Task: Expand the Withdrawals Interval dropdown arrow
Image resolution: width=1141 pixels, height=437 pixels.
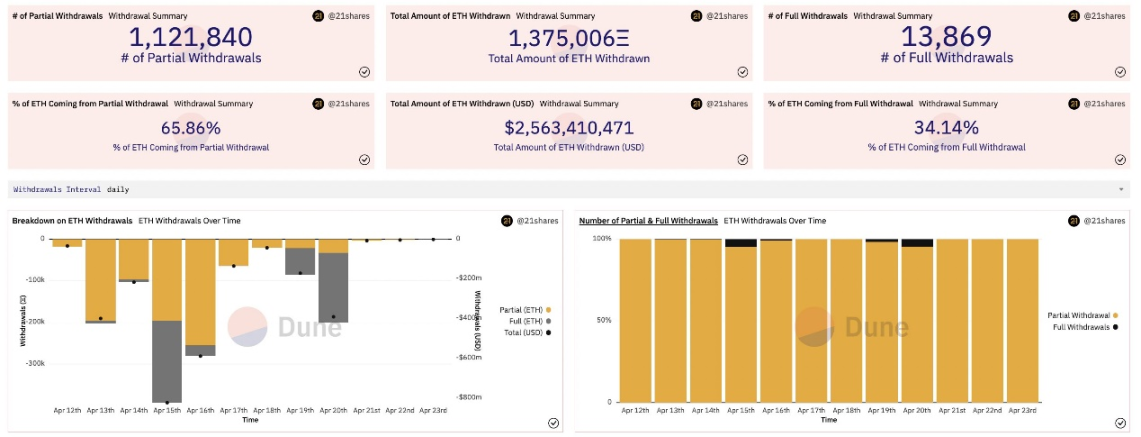Action: click(x=1120, y=189)
